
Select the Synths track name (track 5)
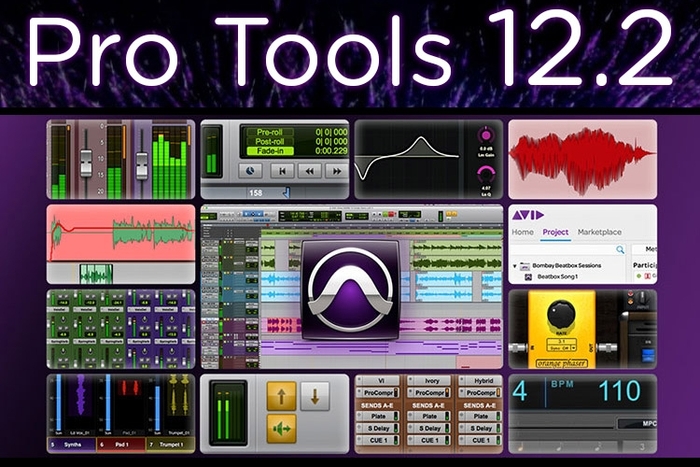71,445
